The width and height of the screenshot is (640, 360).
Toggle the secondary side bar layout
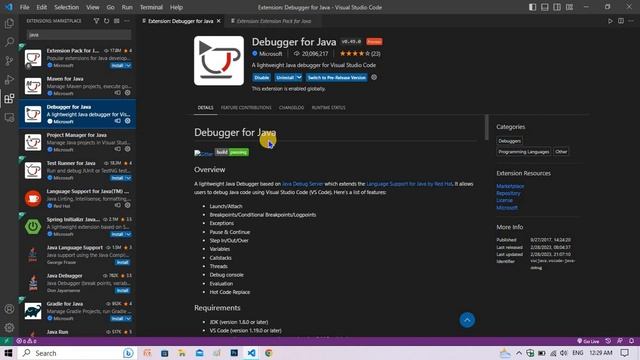[557, 7]
